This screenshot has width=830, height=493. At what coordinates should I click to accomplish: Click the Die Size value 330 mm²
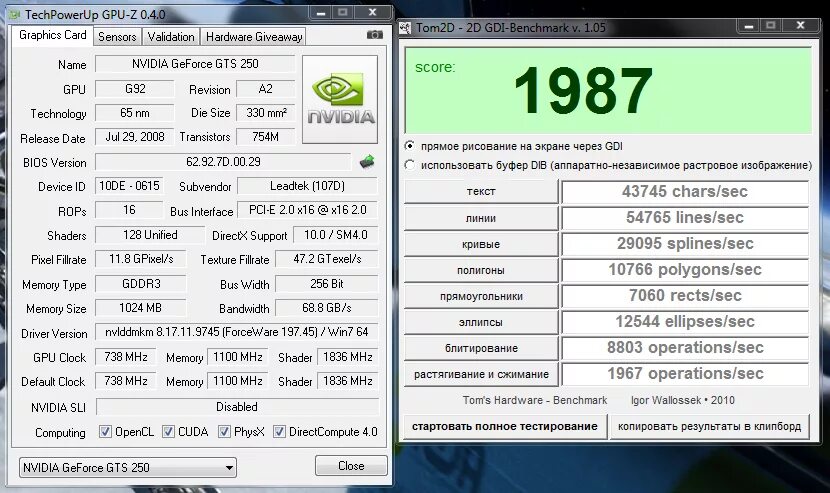pyautogui.click(x=265, y=113)
